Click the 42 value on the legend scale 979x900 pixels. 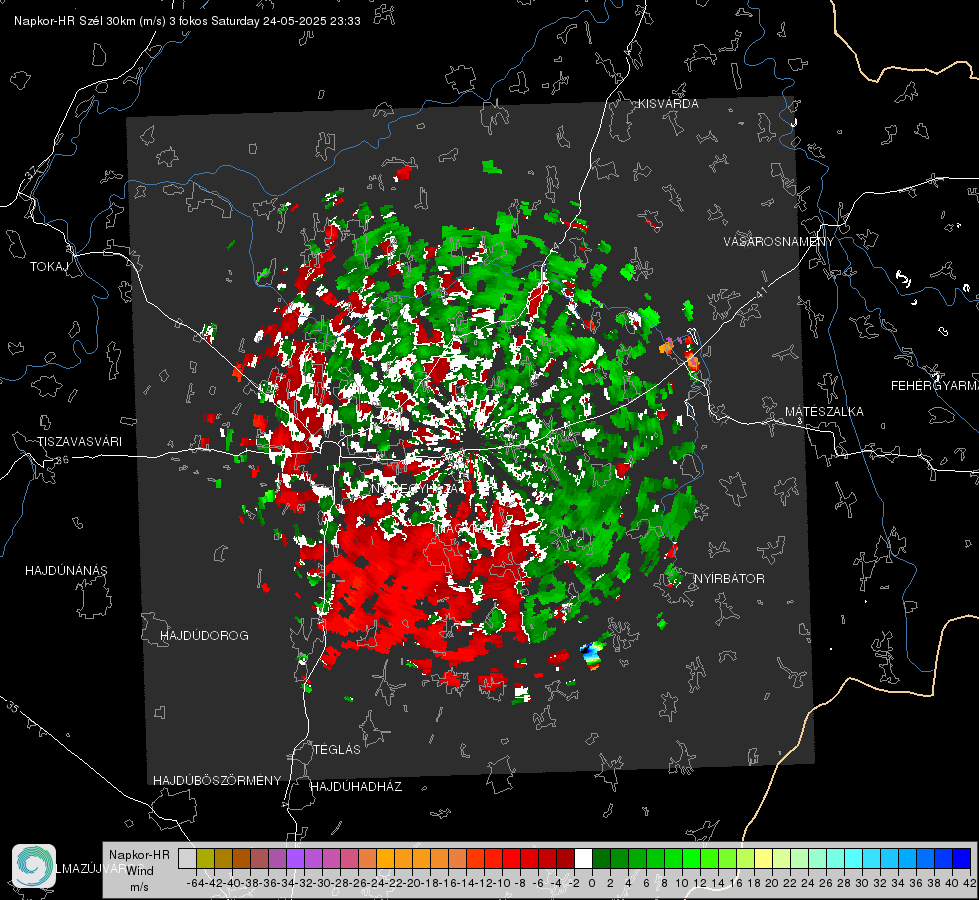tap(970, 883)
